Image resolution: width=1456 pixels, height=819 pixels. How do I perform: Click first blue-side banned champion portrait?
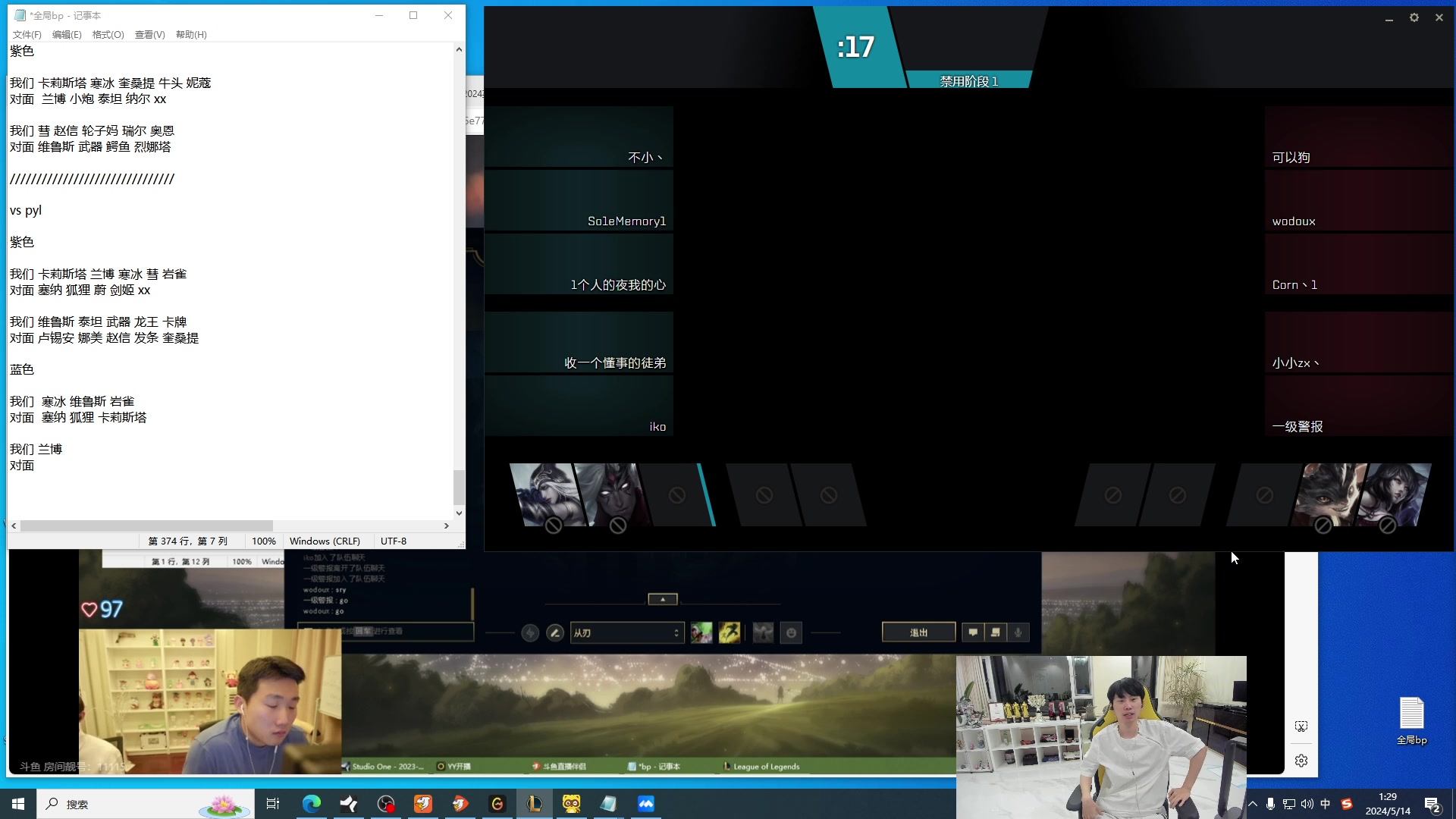click(x=548, y=494)
